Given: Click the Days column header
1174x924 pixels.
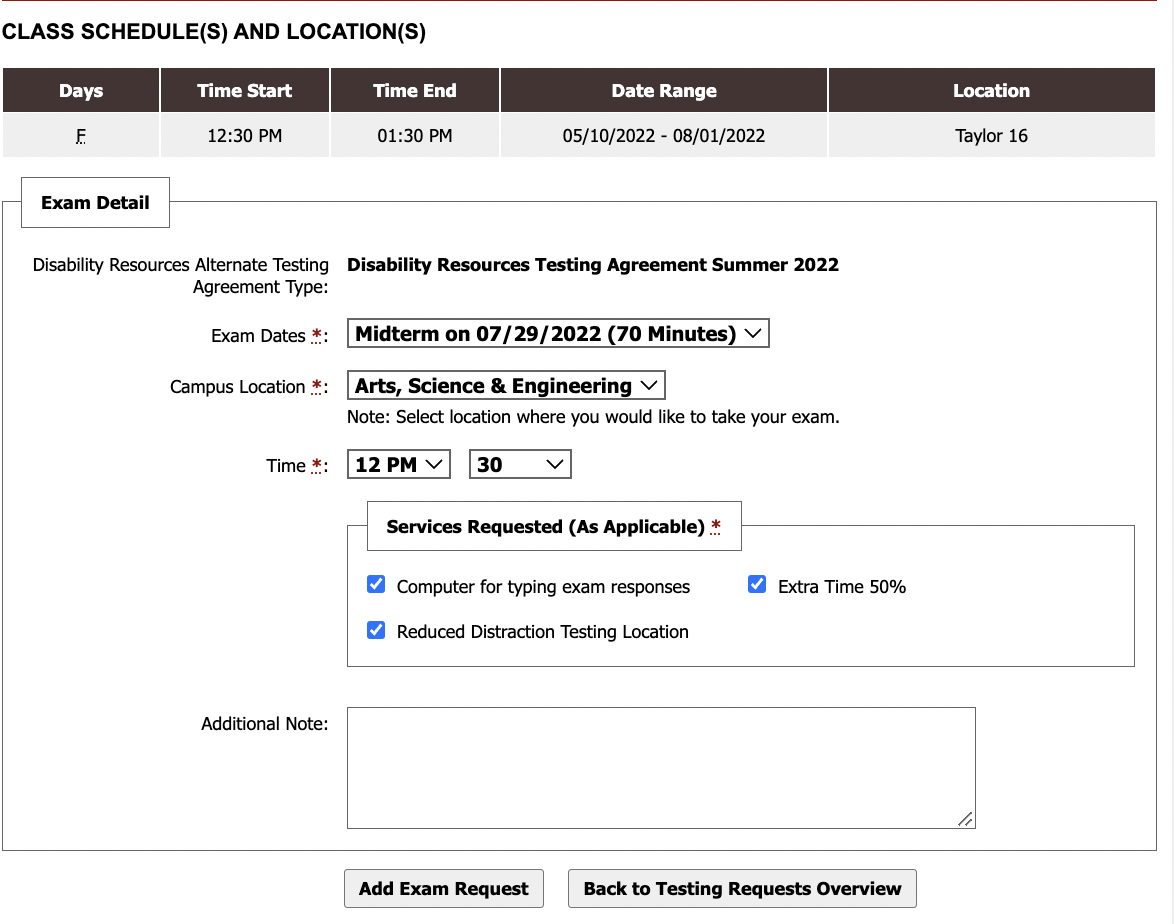Looking at the screenshot, I should coord(81,91).
